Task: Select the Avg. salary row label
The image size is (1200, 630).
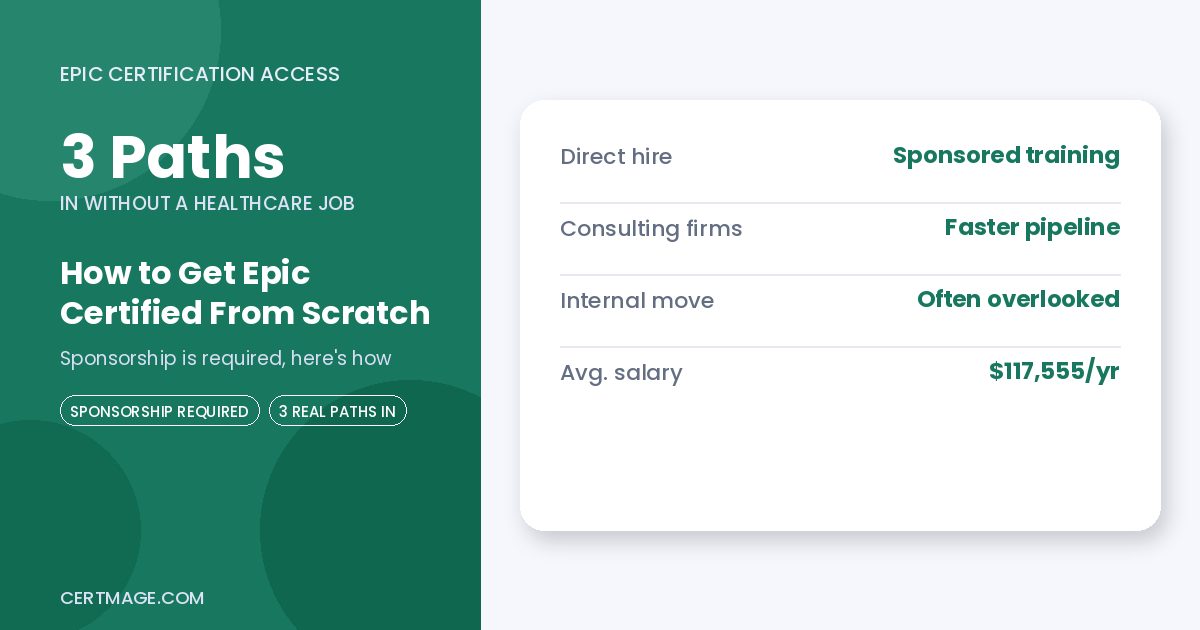Action: (621, 373)
